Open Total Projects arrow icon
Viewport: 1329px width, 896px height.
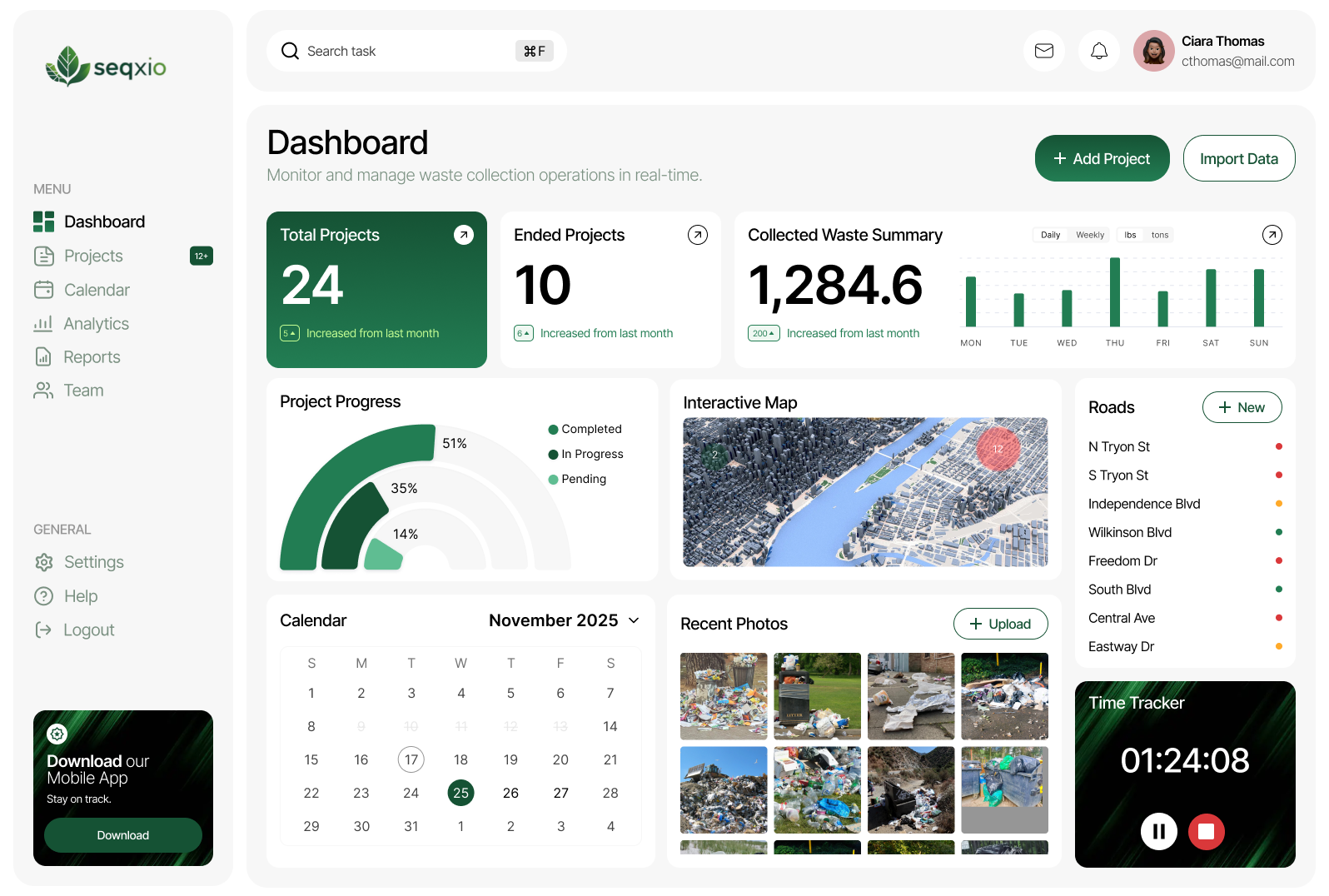click(x=463, y=235)
